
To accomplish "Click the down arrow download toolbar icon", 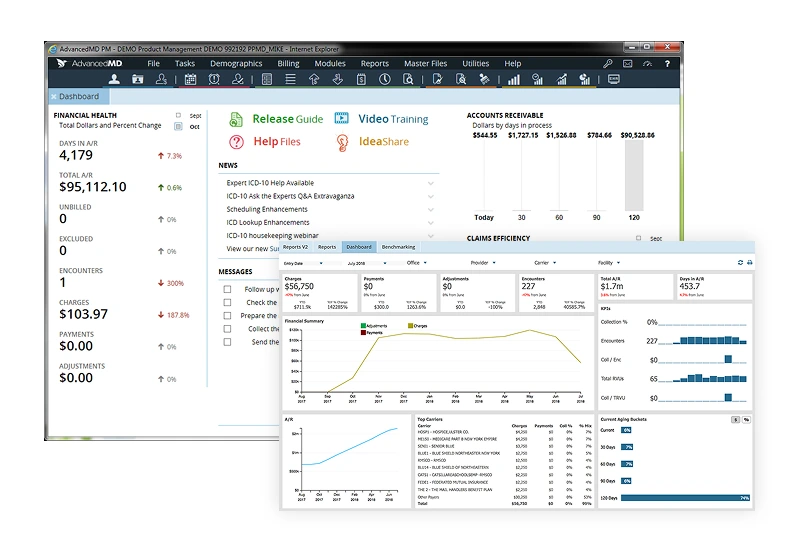I will coord(338,79).
